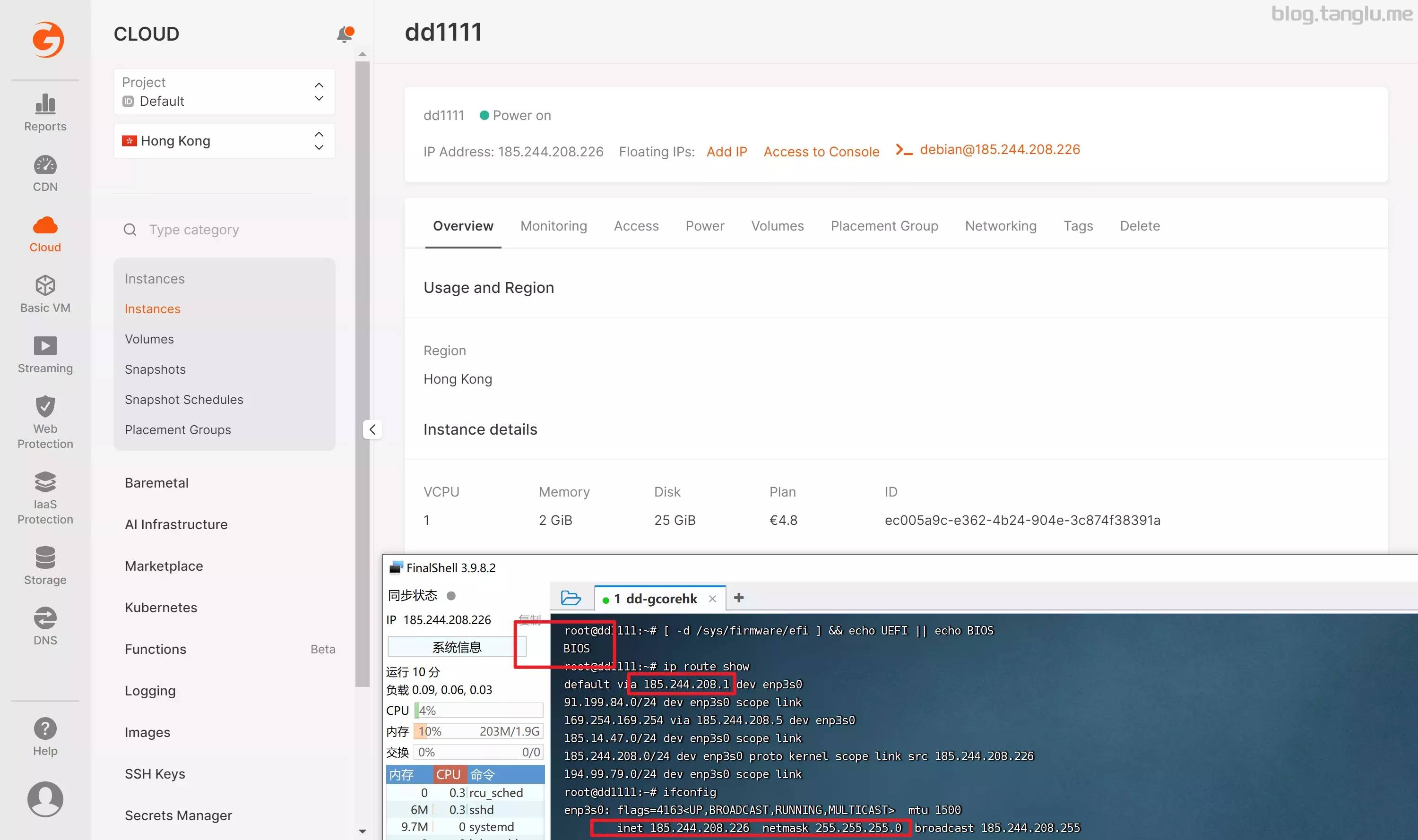Click the FinalShell open folder icon
Image resolution: width=1418 pixels, height=840 pixels.
570,598
